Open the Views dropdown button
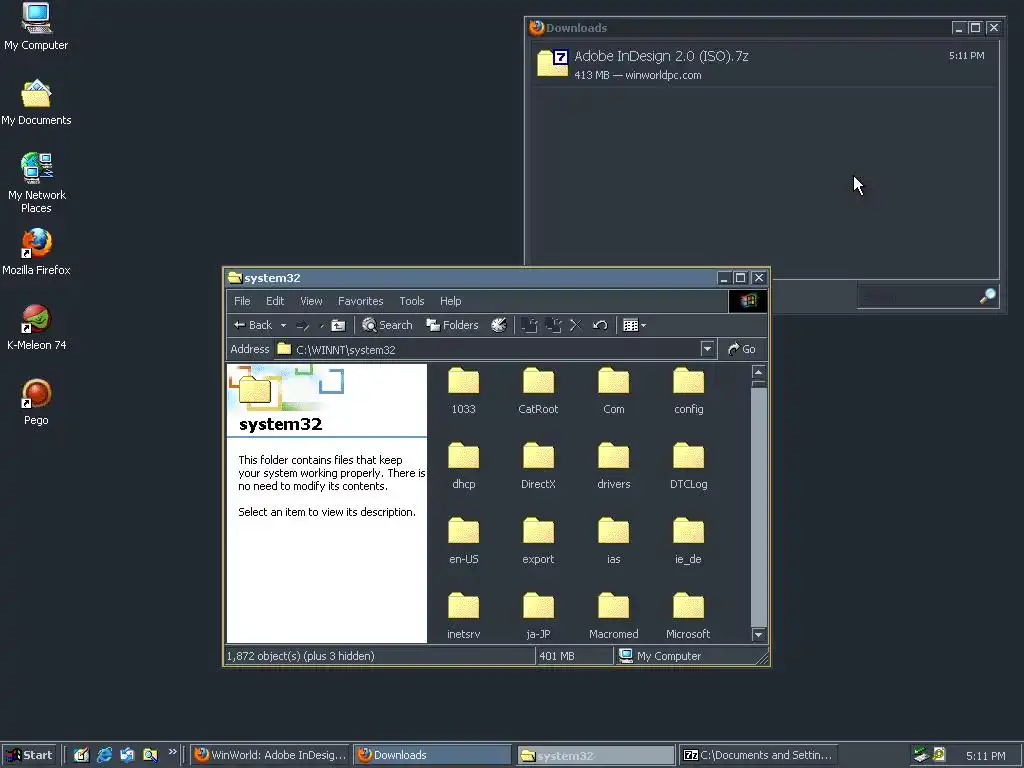 (x=634, y=325)
